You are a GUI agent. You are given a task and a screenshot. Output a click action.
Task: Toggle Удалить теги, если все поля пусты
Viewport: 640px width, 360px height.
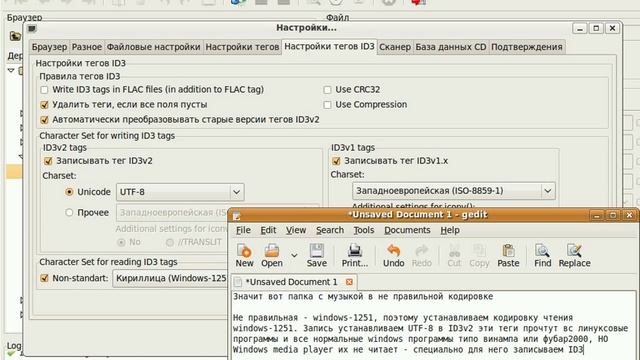point(44,105)
